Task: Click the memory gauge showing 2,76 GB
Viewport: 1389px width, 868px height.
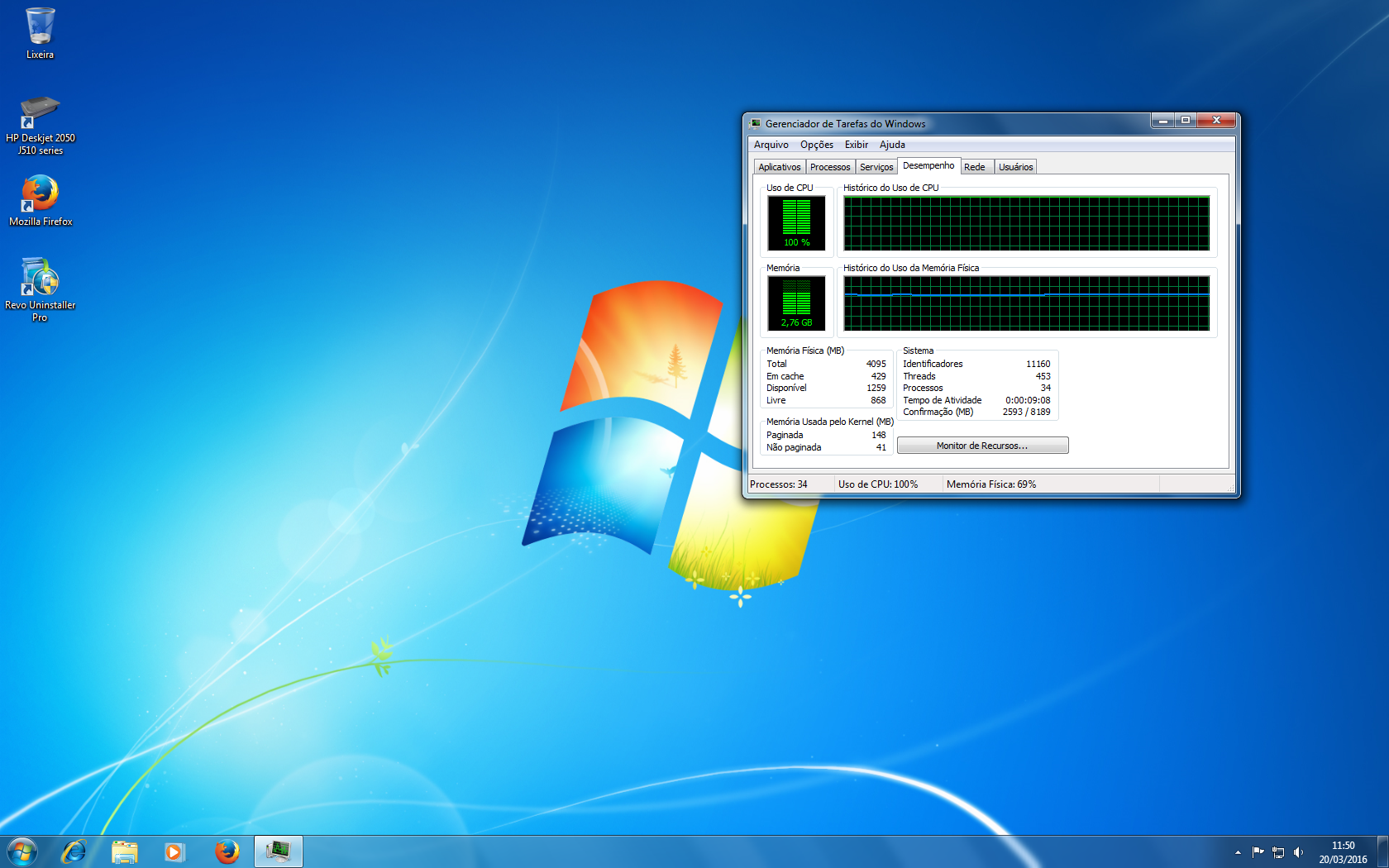Action: tap(797, 303)
